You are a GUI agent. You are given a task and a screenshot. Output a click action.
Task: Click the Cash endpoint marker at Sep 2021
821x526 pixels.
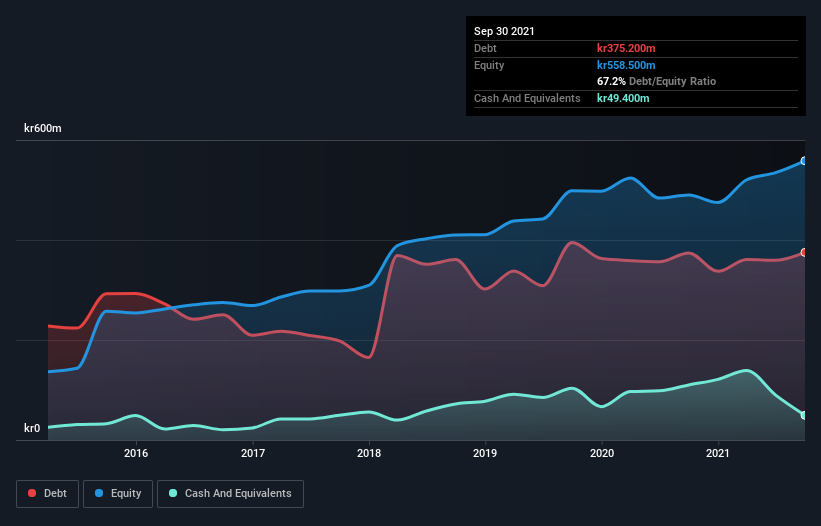coord(804,415)
